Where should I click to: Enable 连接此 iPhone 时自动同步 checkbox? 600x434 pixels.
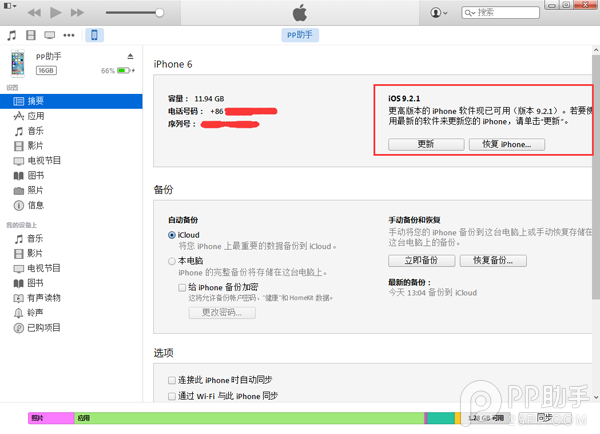pos(172,380)
